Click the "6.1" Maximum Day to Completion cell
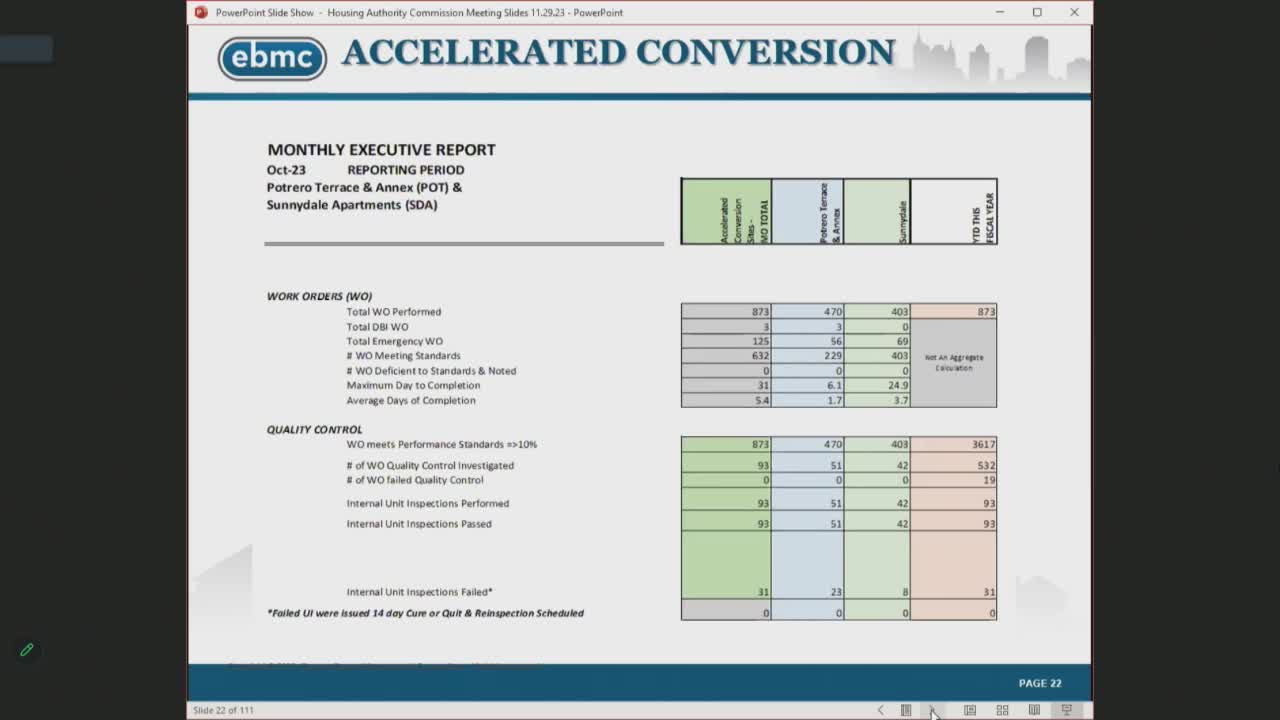 point(807,385)
